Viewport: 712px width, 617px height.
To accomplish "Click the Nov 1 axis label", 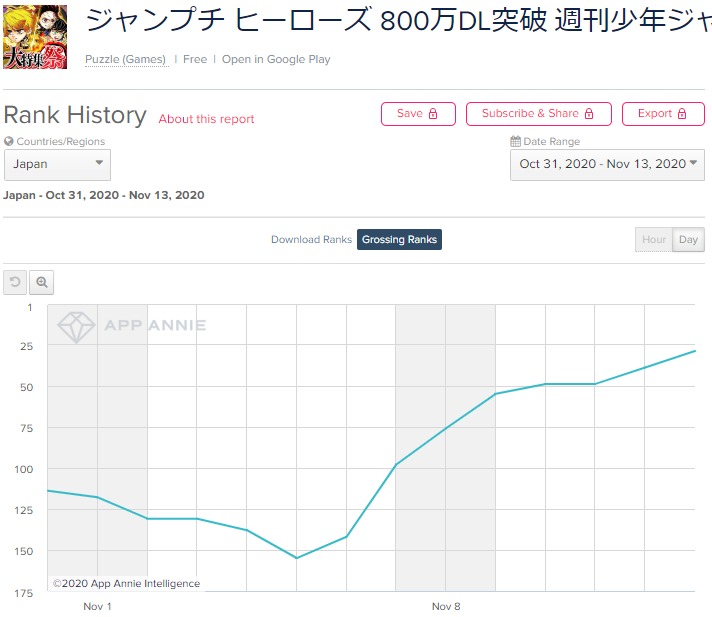I will (x=97, y=607).
